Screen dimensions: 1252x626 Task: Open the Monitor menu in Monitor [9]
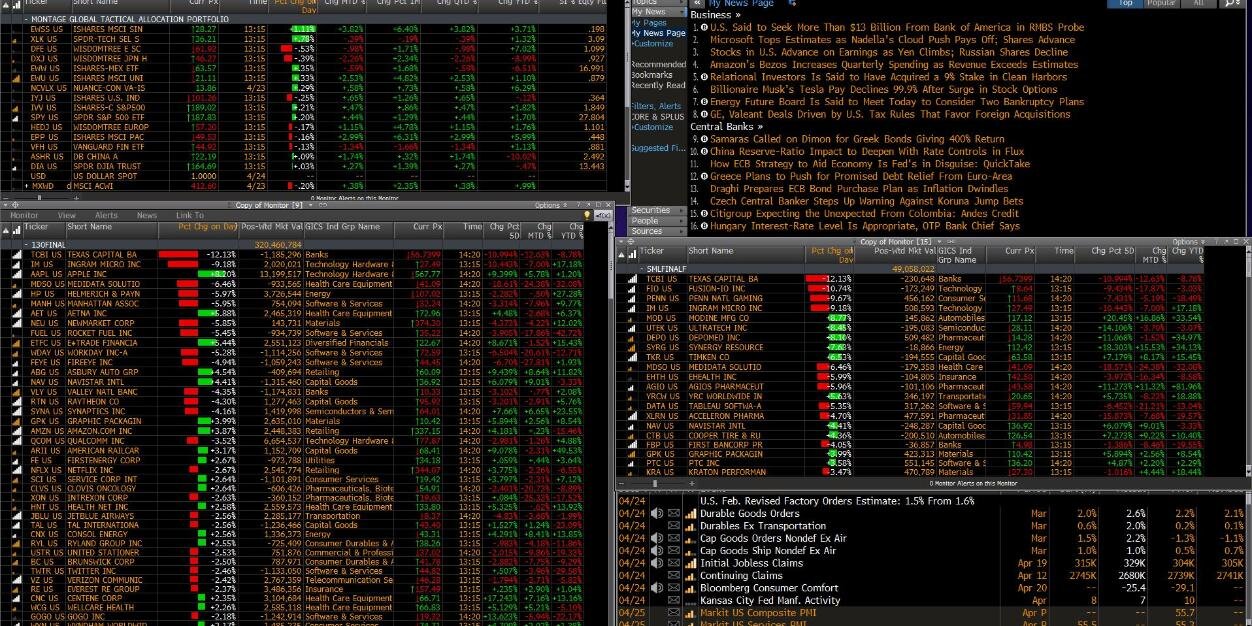[24, 215]
